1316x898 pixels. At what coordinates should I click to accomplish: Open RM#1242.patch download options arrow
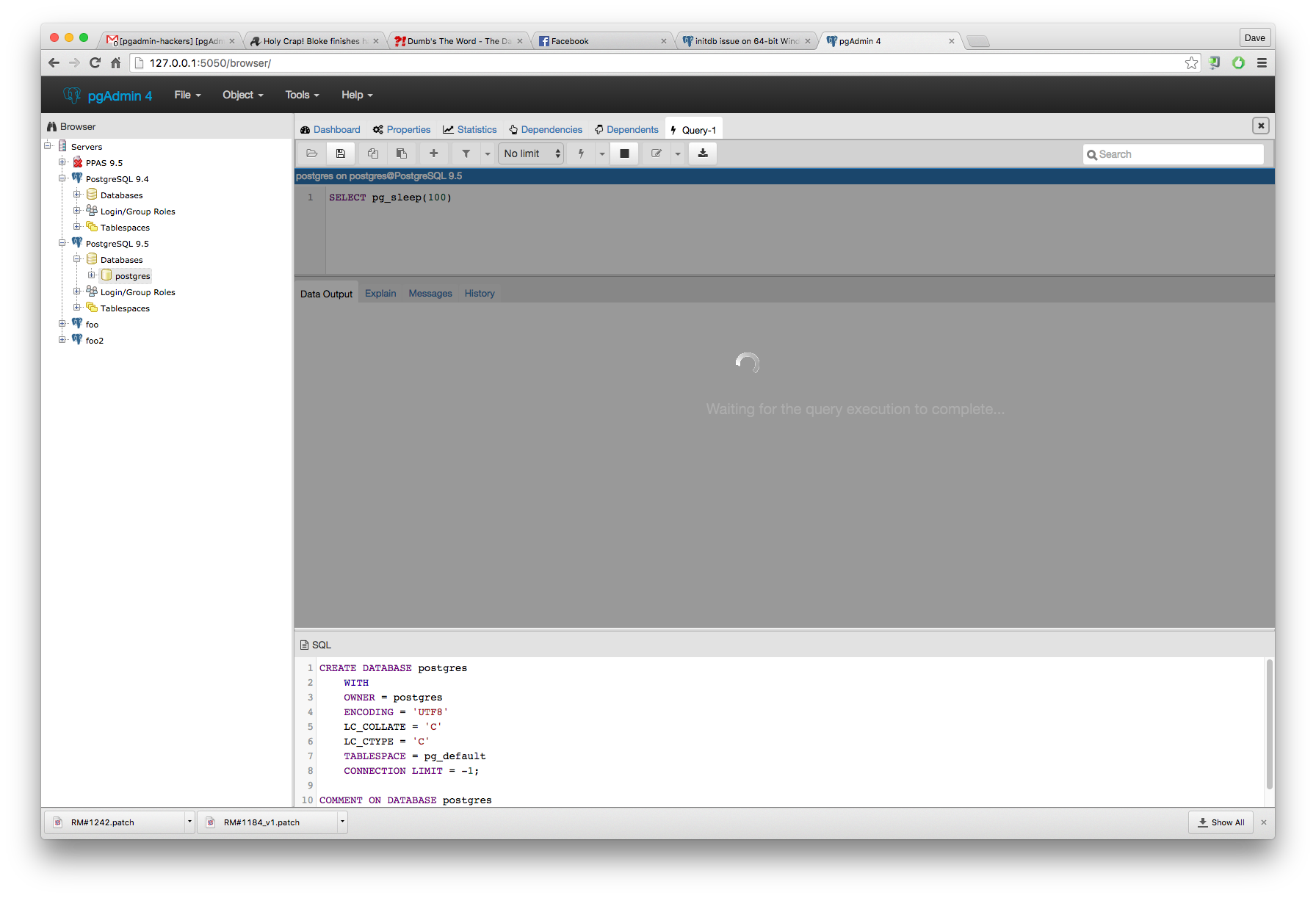click(x=189, y=822)
